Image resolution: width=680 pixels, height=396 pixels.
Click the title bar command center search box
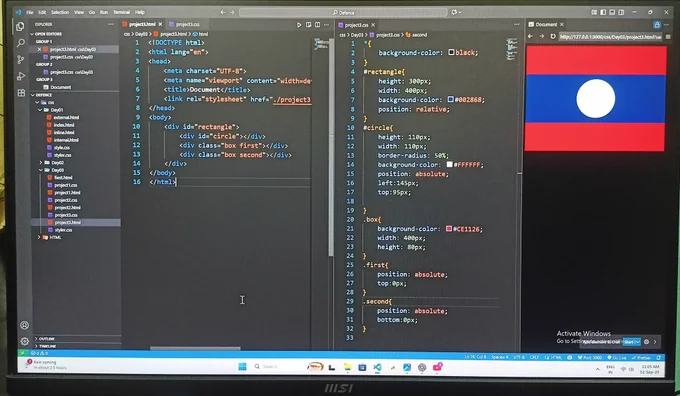[x=343, y=12]
